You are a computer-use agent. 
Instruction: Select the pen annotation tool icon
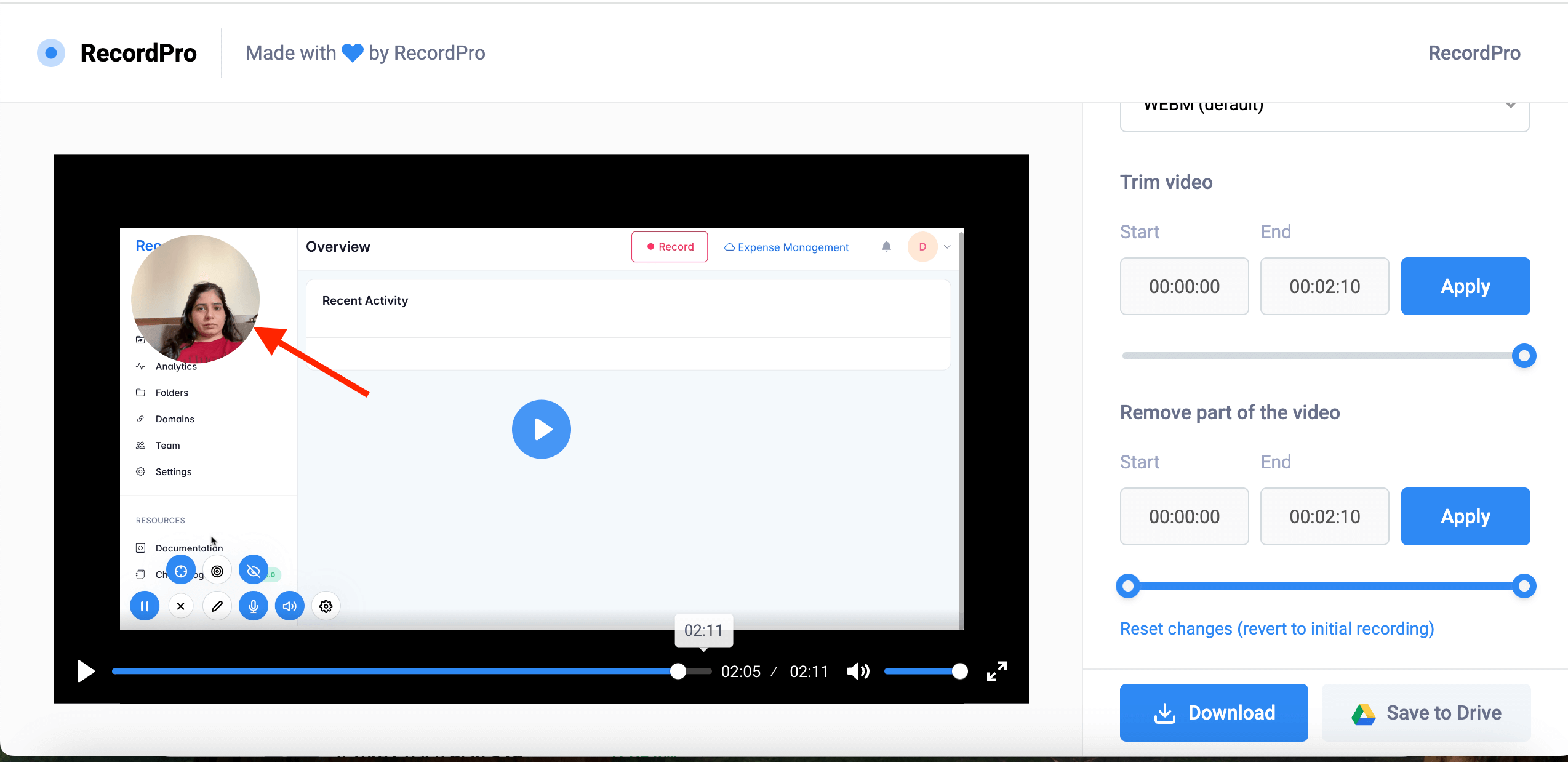pos(217,606)
